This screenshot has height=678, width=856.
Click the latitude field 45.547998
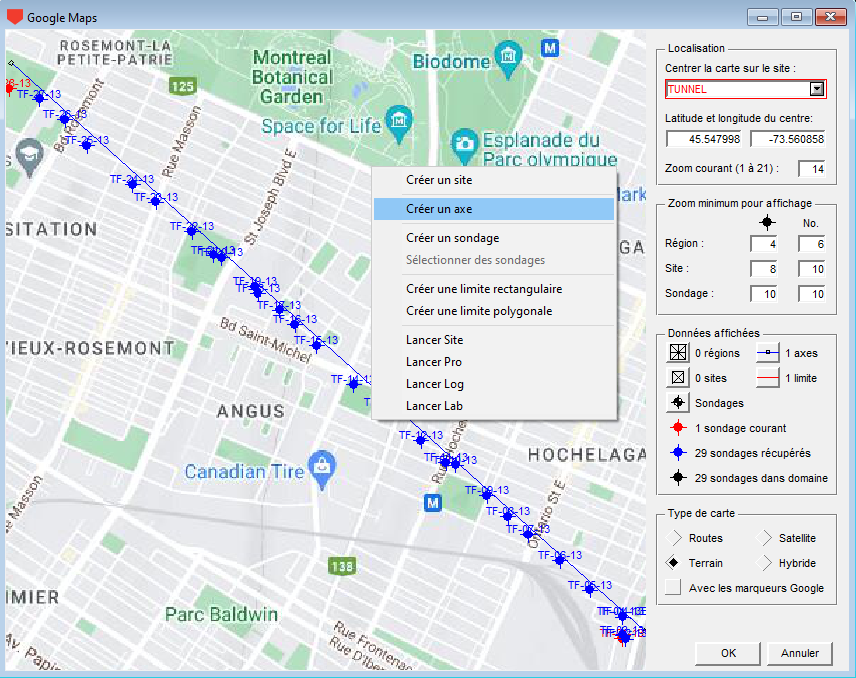(x=704, y=139)
